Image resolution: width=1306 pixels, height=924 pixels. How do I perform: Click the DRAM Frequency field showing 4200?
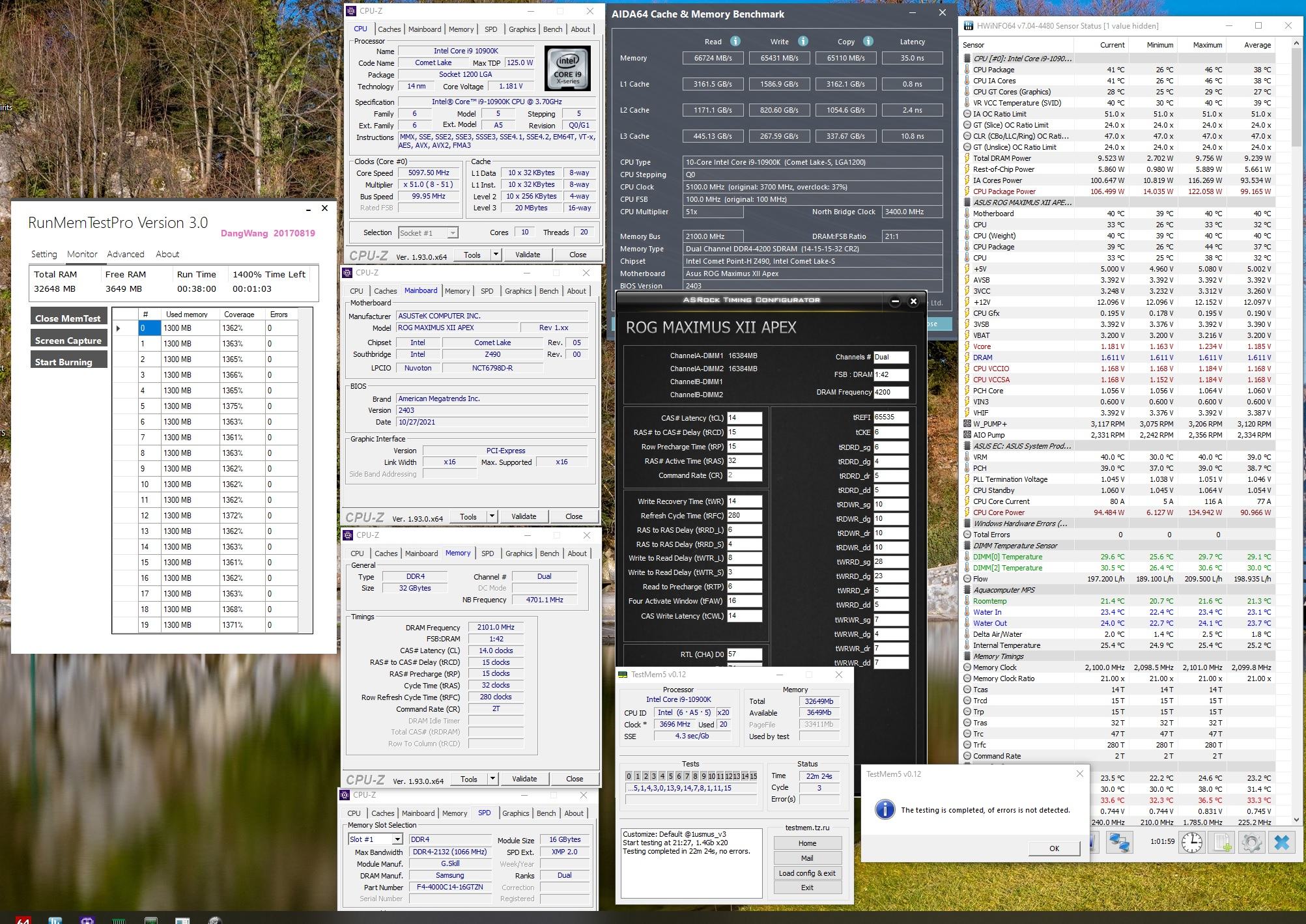point(890,392)
